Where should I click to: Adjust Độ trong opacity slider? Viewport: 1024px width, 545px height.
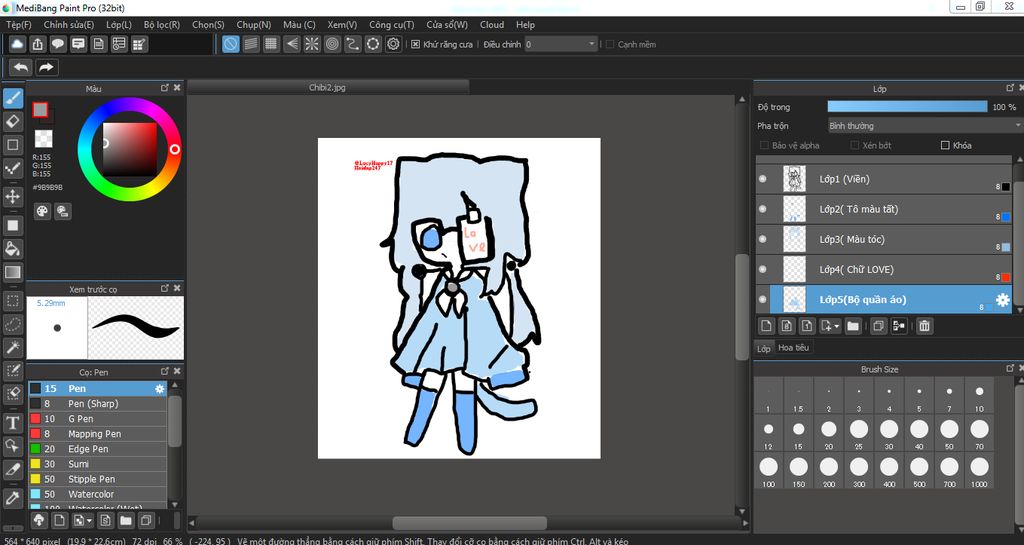click(x=907, y=106)
